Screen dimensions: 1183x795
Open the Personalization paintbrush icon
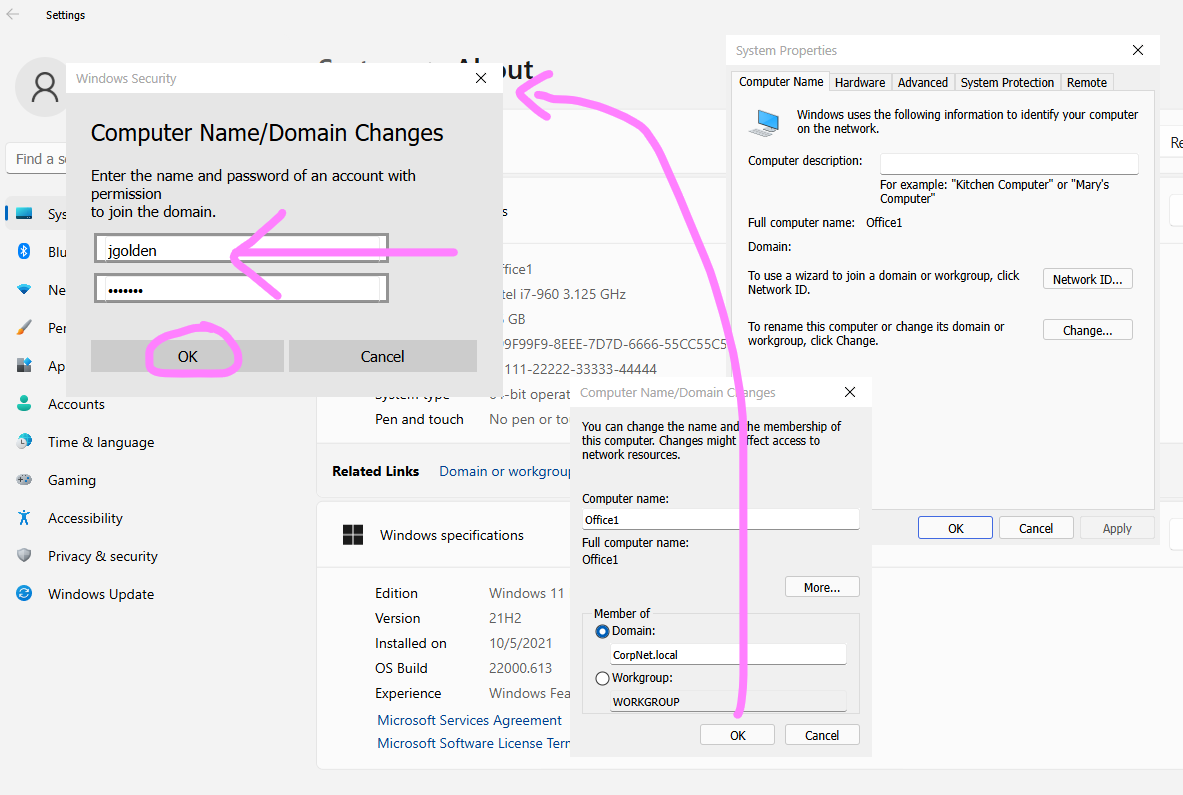click(x=24, y=327)
